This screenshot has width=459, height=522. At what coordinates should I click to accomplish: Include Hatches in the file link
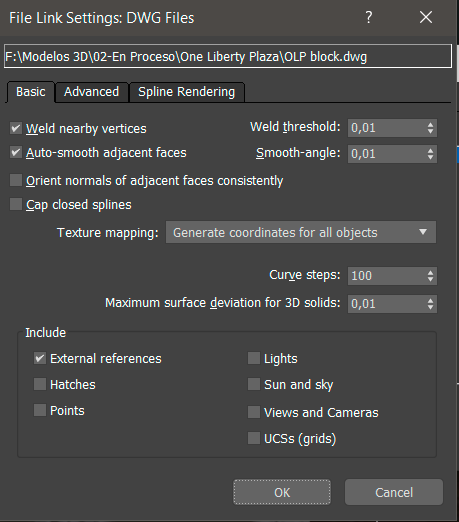tap(40, 384)
